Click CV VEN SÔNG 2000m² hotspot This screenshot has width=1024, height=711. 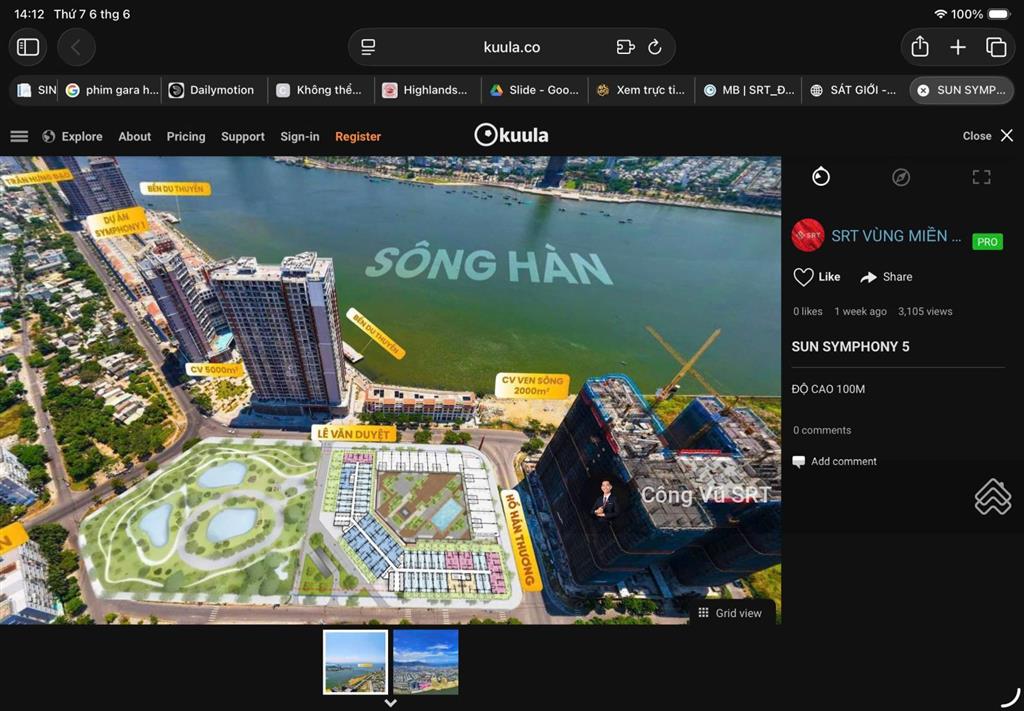[x=532, y=385]
